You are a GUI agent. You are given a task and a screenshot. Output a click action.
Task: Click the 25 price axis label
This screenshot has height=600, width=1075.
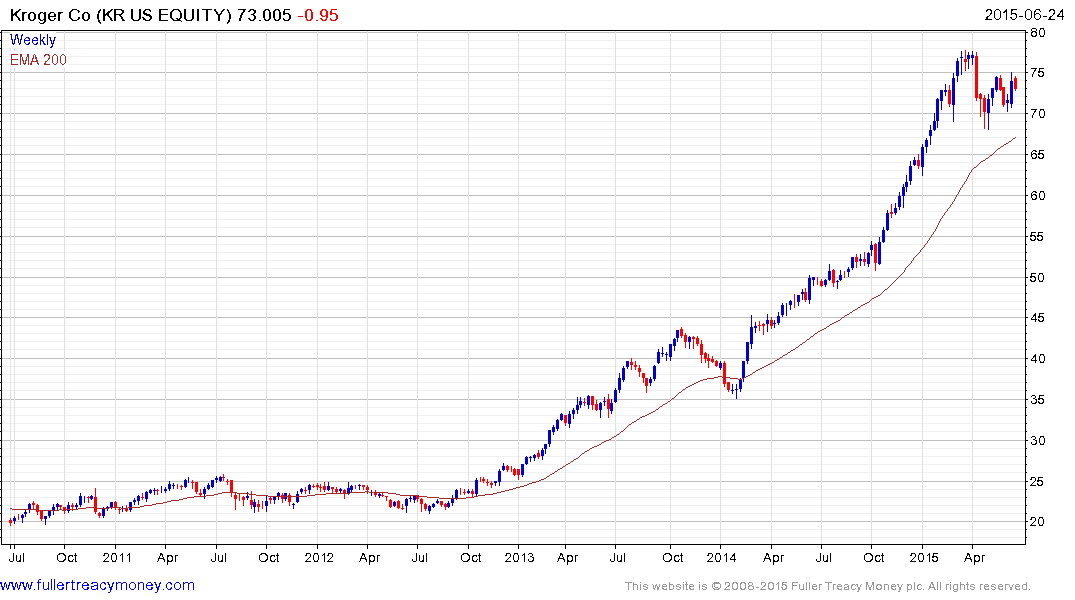pyautogui.click(x=1038, y=482)
